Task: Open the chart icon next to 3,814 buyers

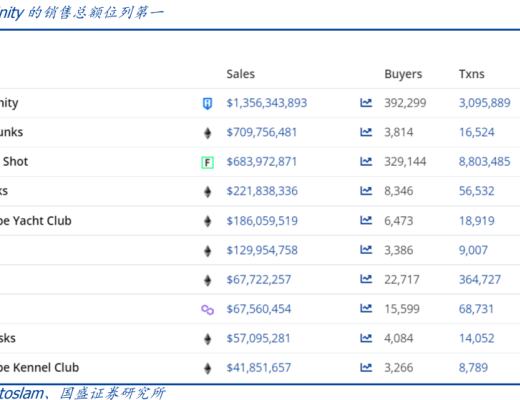Action: pyautogui.click(x=366, y=132)
